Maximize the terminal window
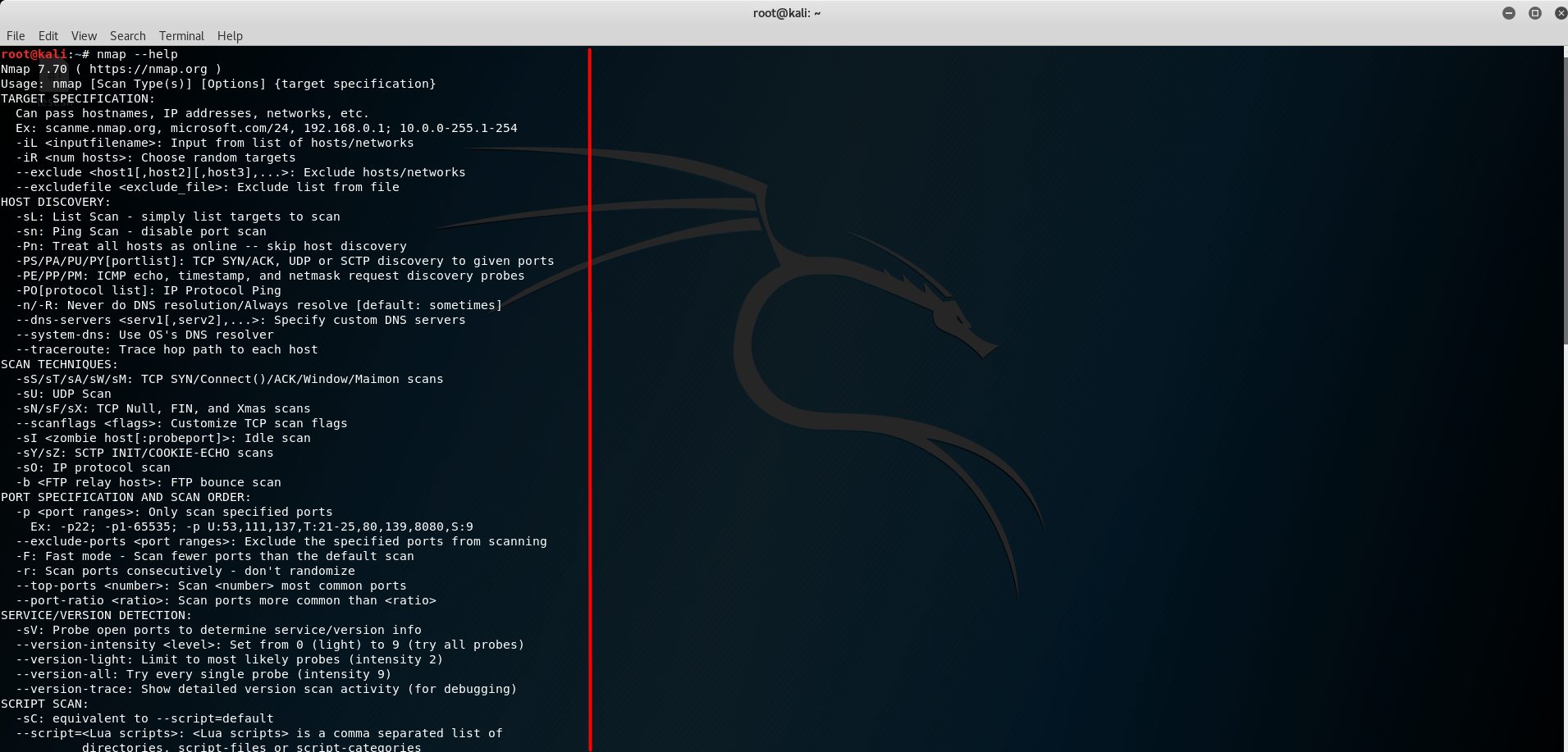 (1535, 13)
